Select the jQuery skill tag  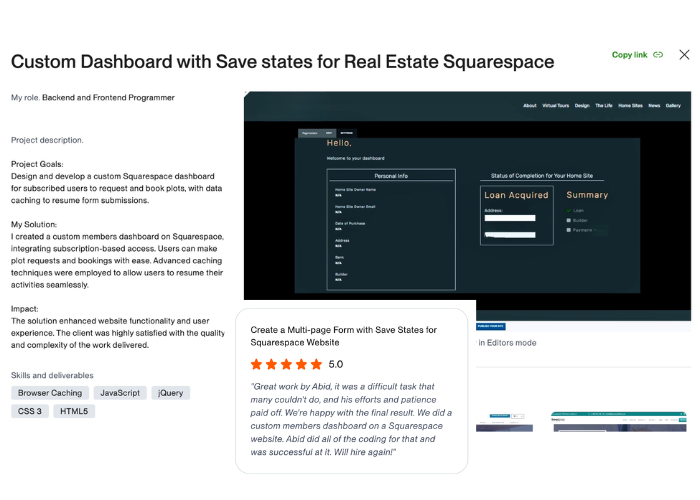(x=171, y=393)
